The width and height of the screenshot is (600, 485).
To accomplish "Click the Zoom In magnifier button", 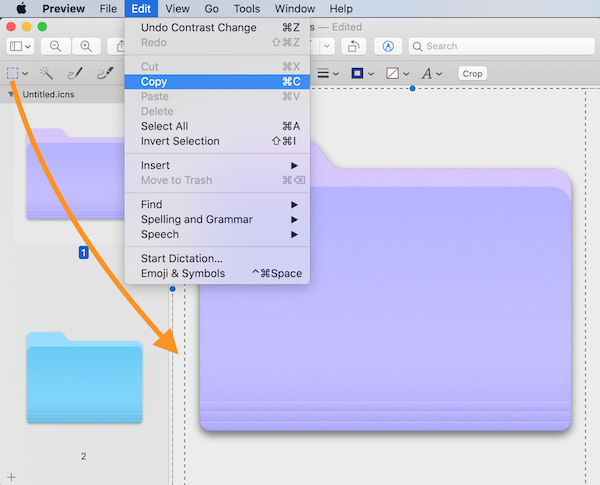I will (x=86, y=46).
